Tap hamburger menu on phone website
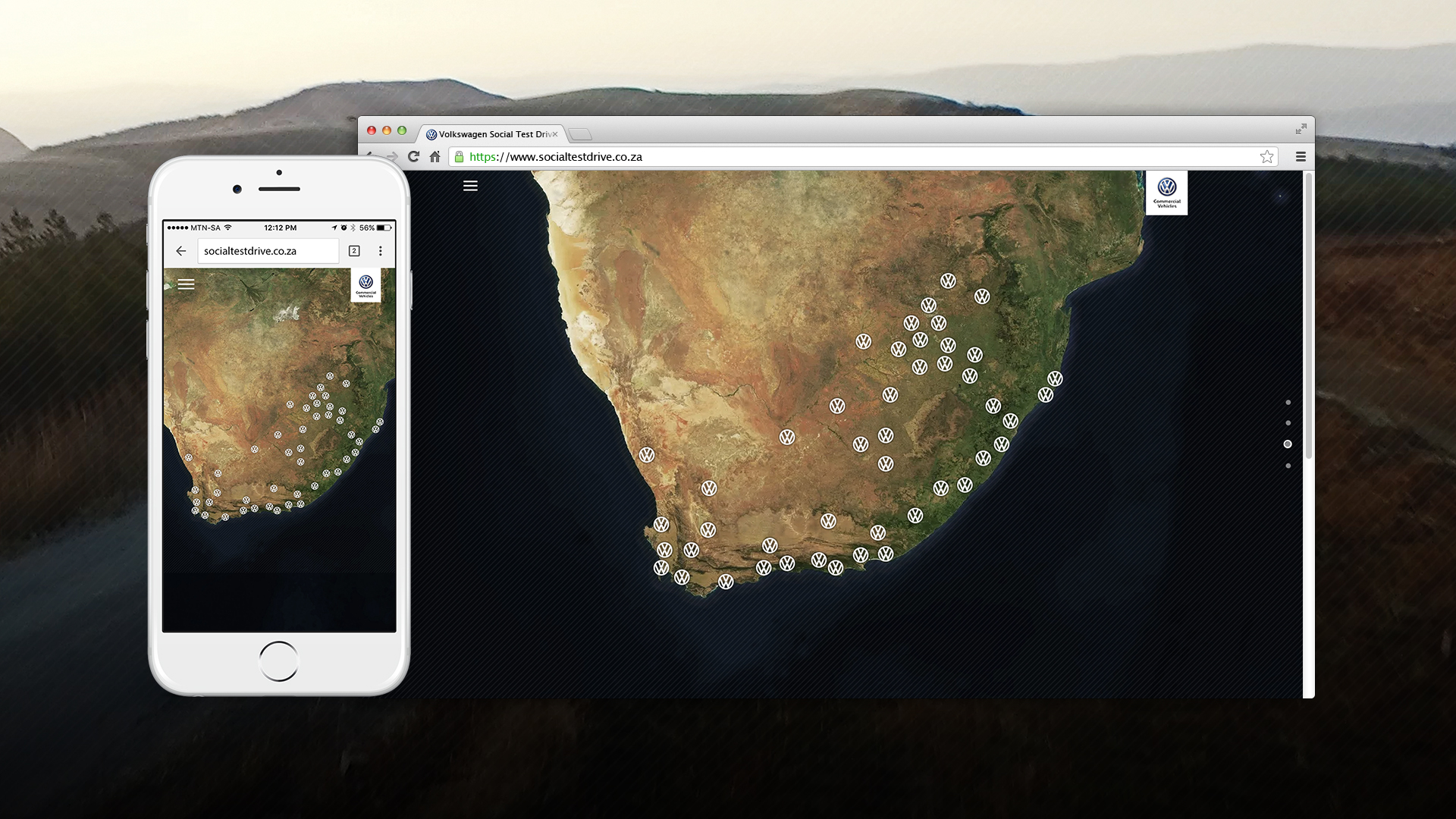1456x819 pixels. 186,284
